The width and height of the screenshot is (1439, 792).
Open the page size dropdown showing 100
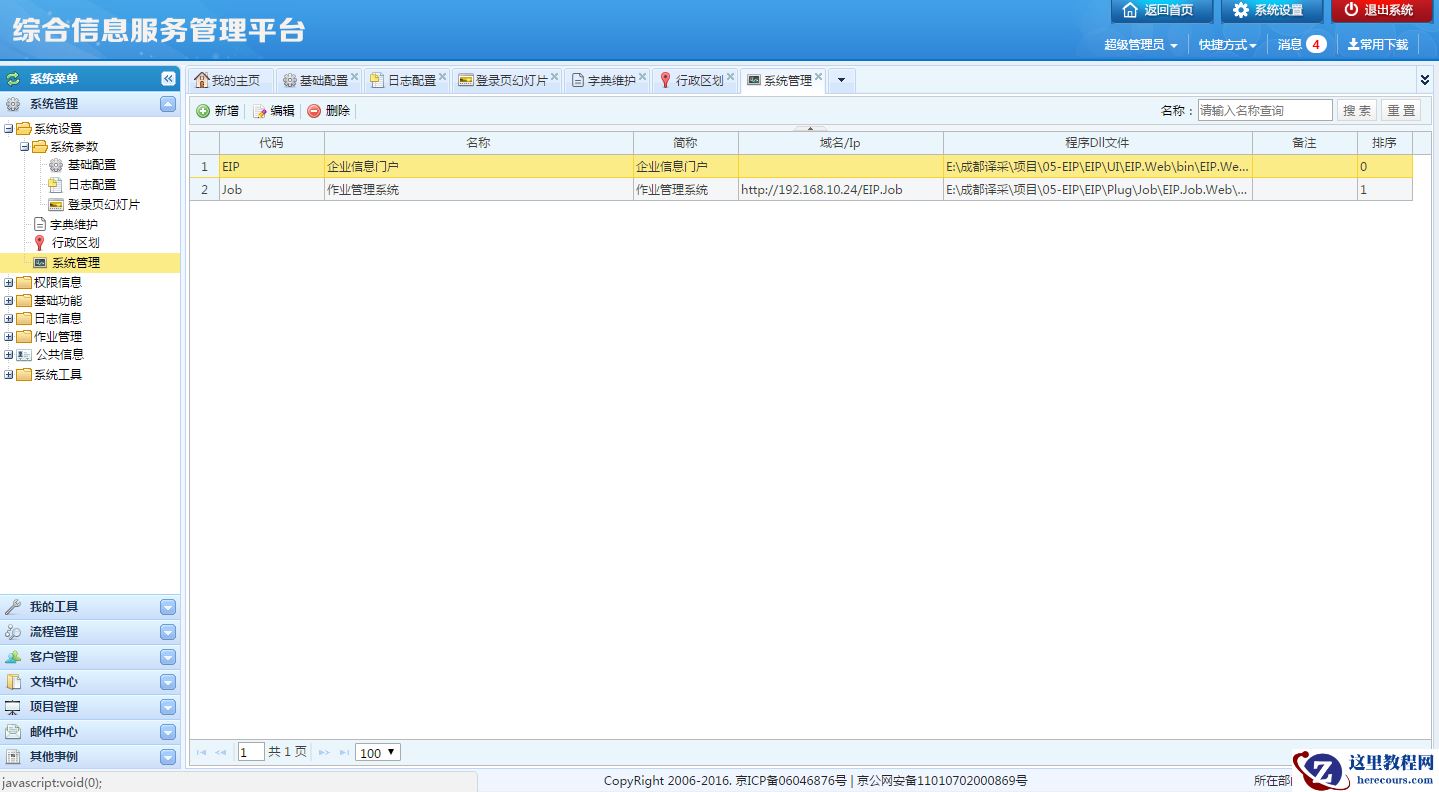[378, 752]
